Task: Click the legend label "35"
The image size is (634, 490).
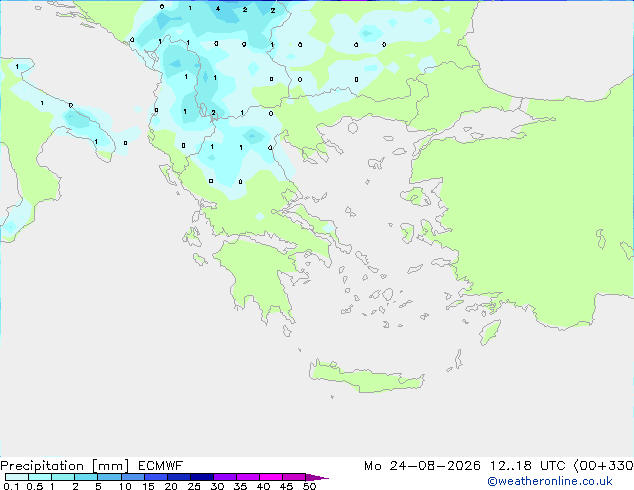Action: pos(240,486)
